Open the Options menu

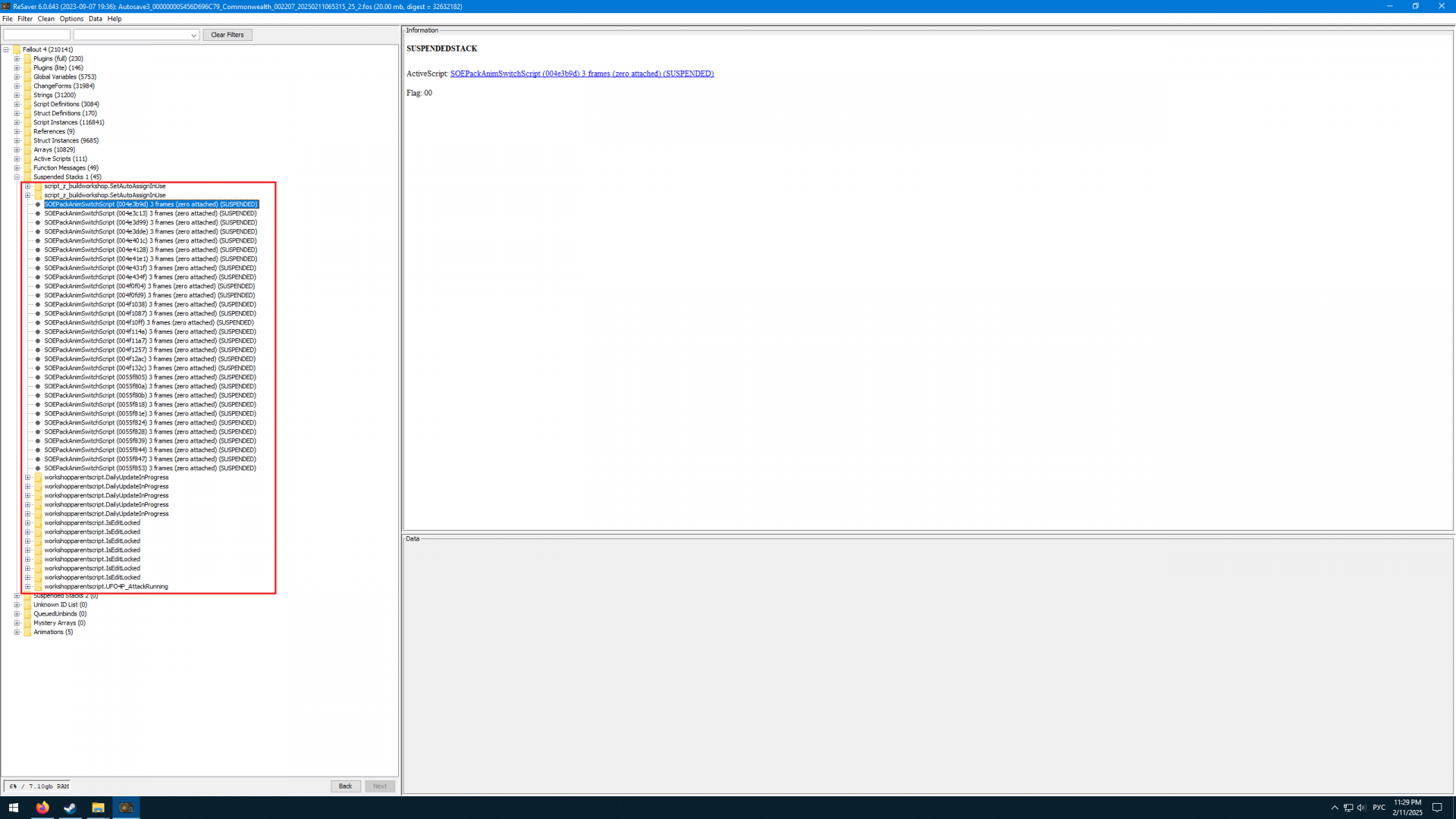[71, 19]
